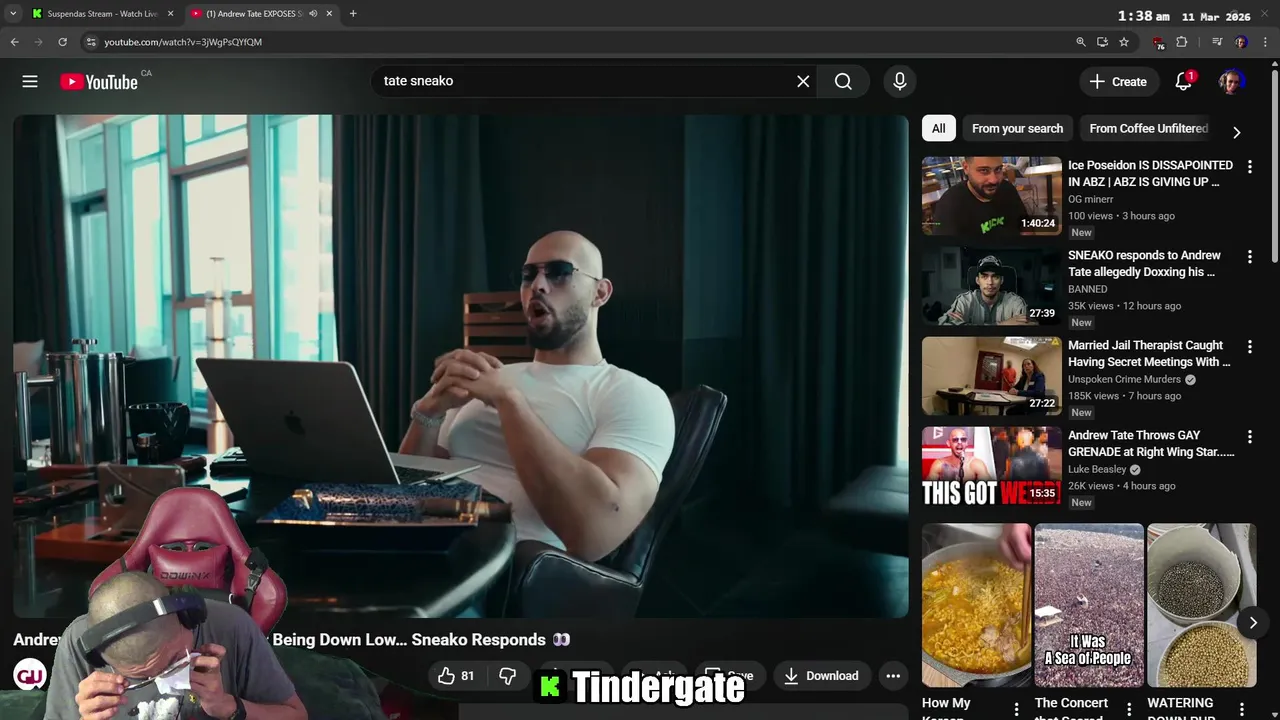
Task: Advance the Shorts shelf with next arrow
Action: click(x=1253, y=622)
